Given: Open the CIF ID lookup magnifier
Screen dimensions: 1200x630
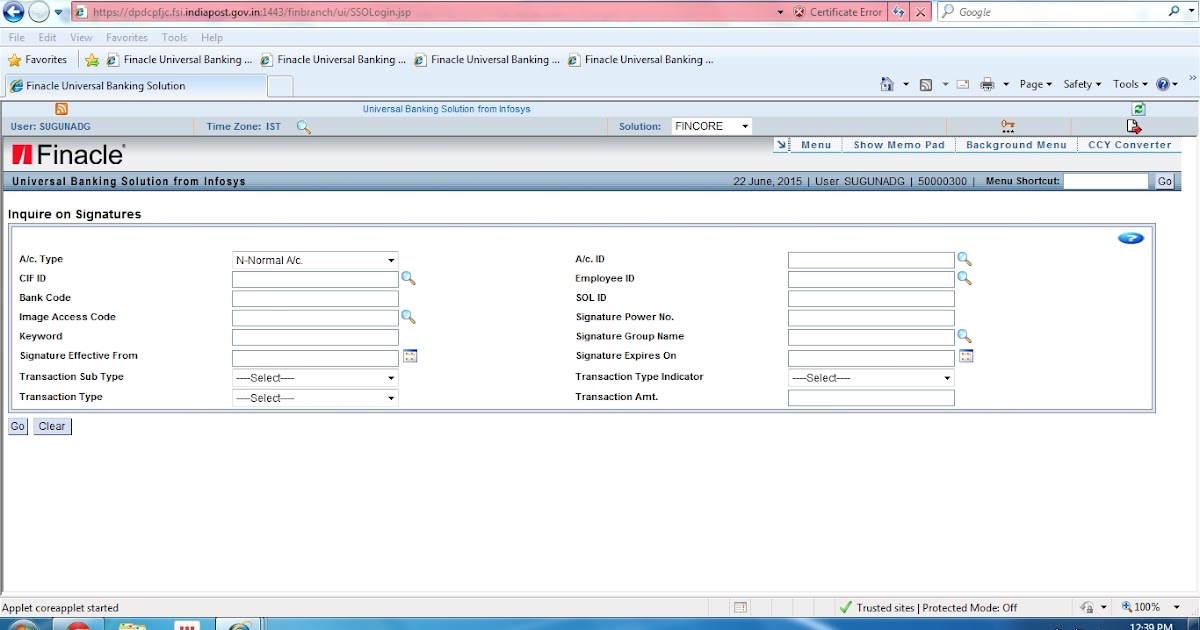Looking at the screenshot, I should click(x=408, y=279).
